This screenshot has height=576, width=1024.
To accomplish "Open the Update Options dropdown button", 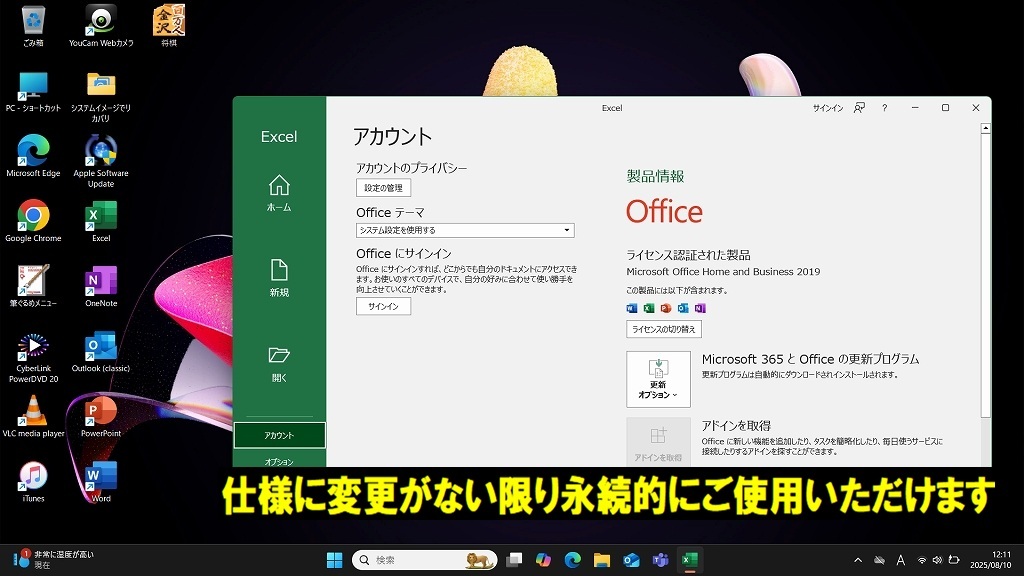I will click(658, 379).
